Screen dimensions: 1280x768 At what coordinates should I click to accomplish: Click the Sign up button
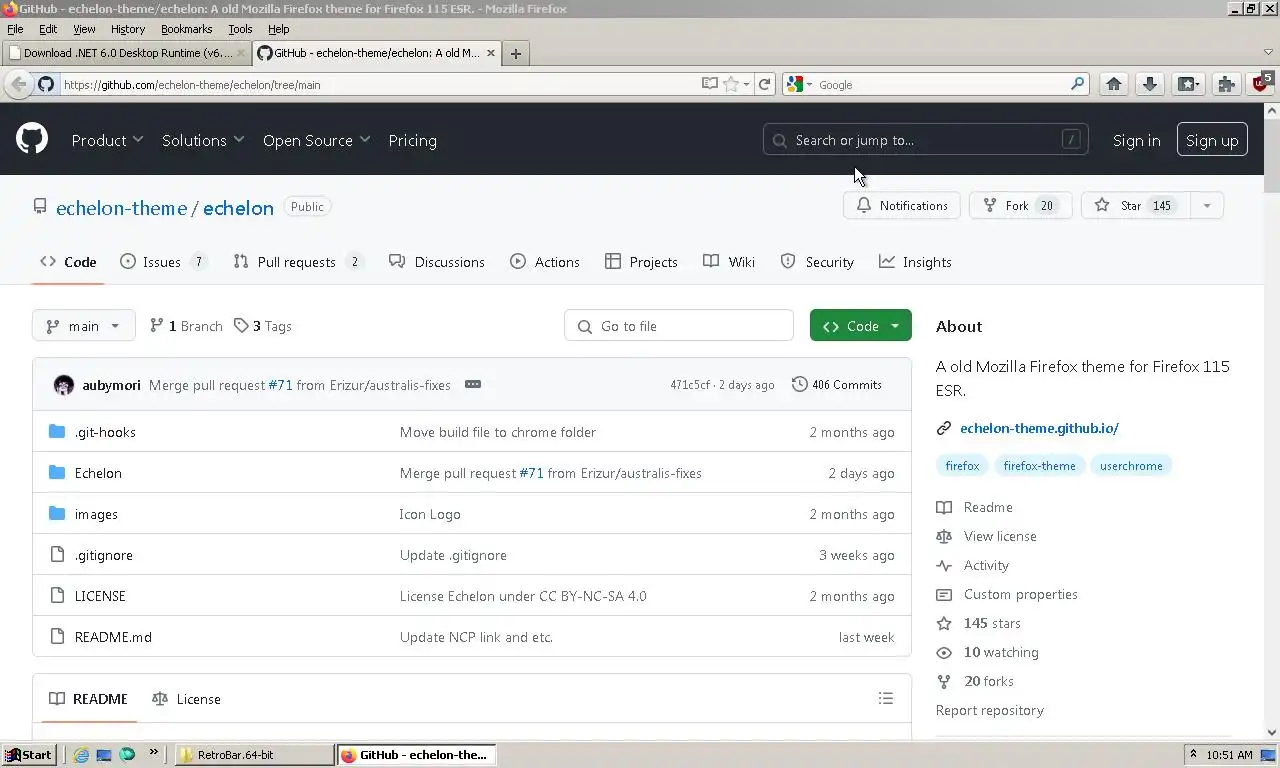tap(1212, 140)
